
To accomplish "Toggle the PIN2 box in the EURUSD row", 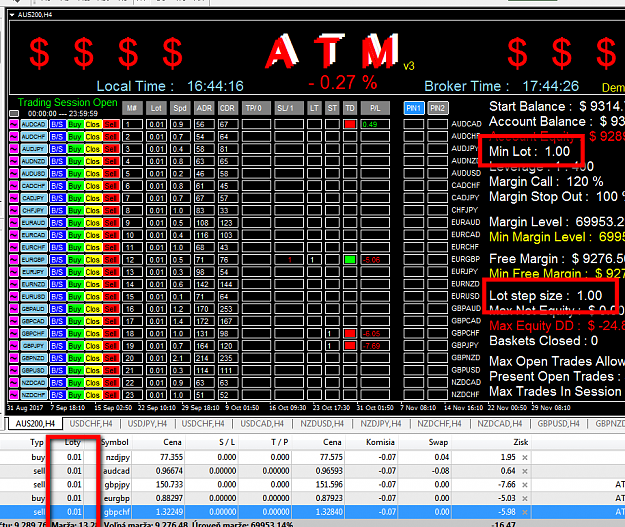I will 438,297.
